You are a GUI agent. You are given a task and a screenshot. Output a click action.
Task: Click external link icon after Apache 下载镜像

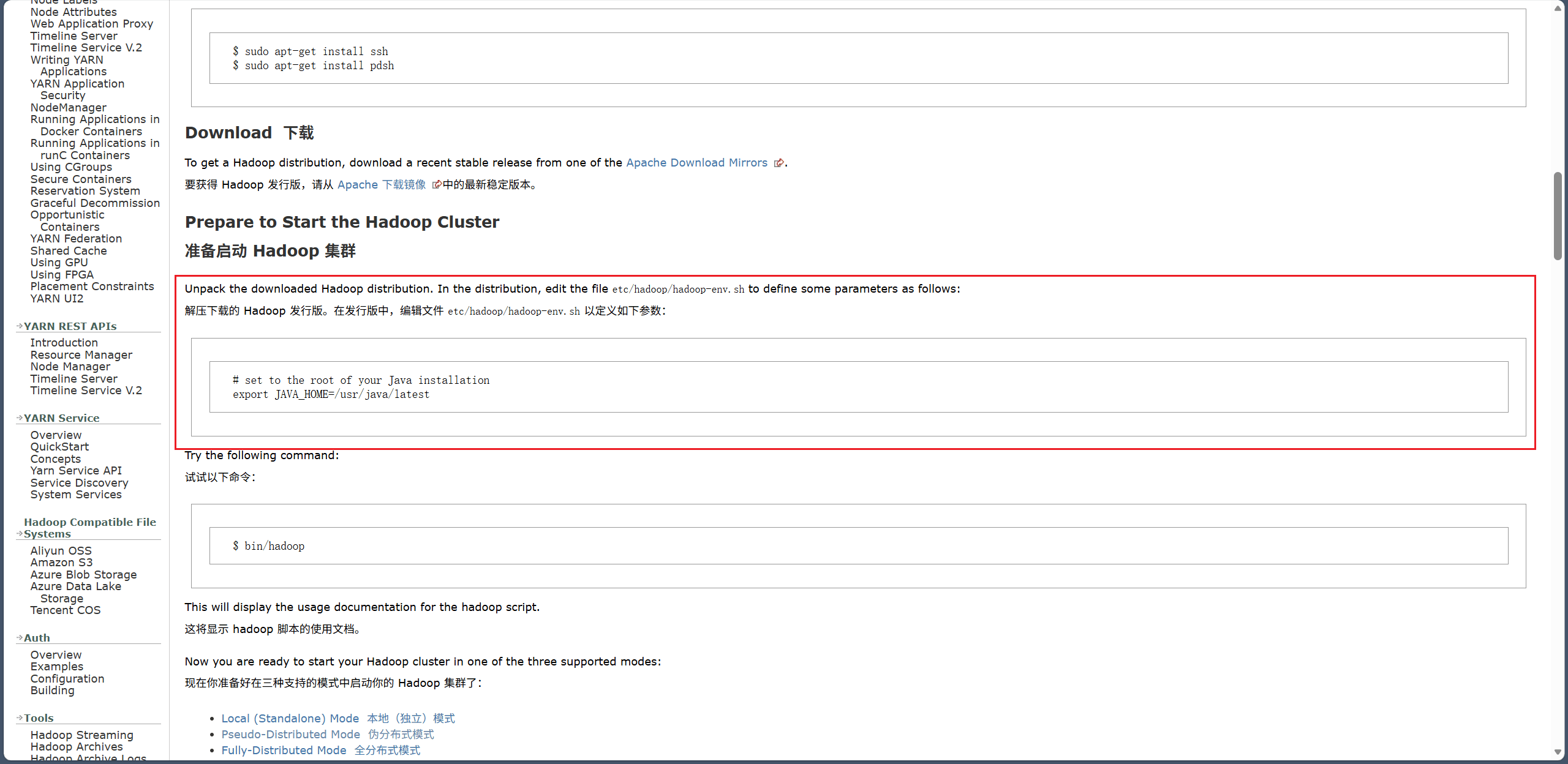(437, 185)
